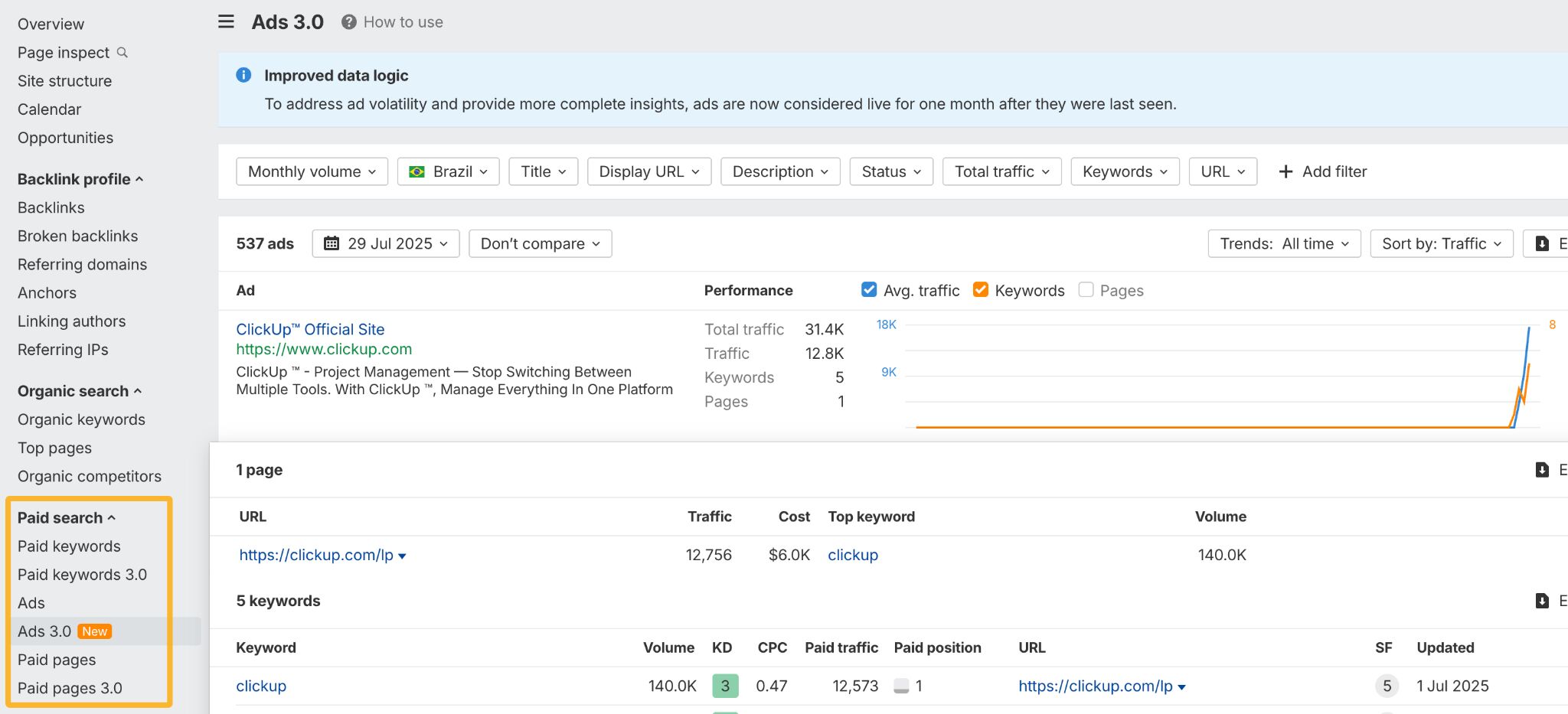Enable the Pages checkbox
The height and width of the screenshot is (714, 1568).
(1086, 290)
